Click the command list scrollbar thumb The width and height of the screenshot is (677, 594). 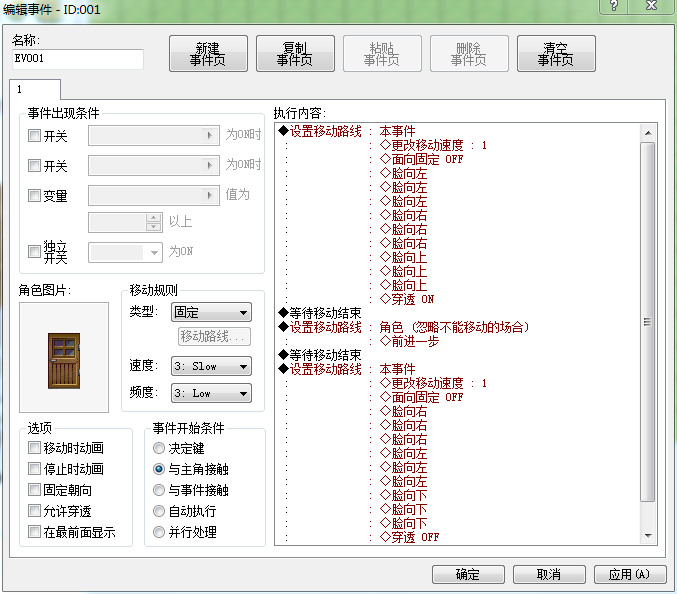pyautogui.click(x=648, y=322)
